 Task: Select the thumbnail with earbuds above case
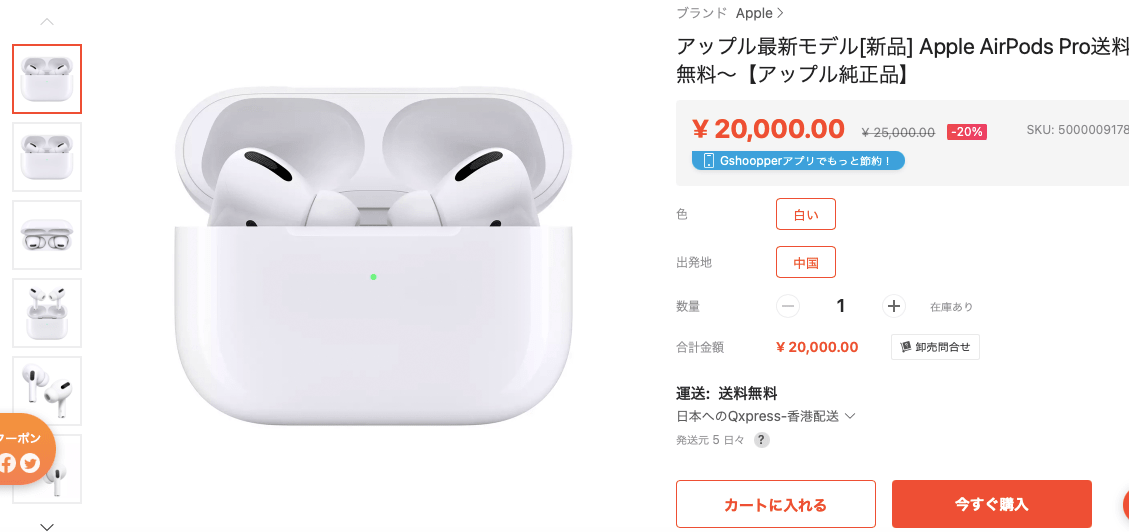tap(47, 313)
